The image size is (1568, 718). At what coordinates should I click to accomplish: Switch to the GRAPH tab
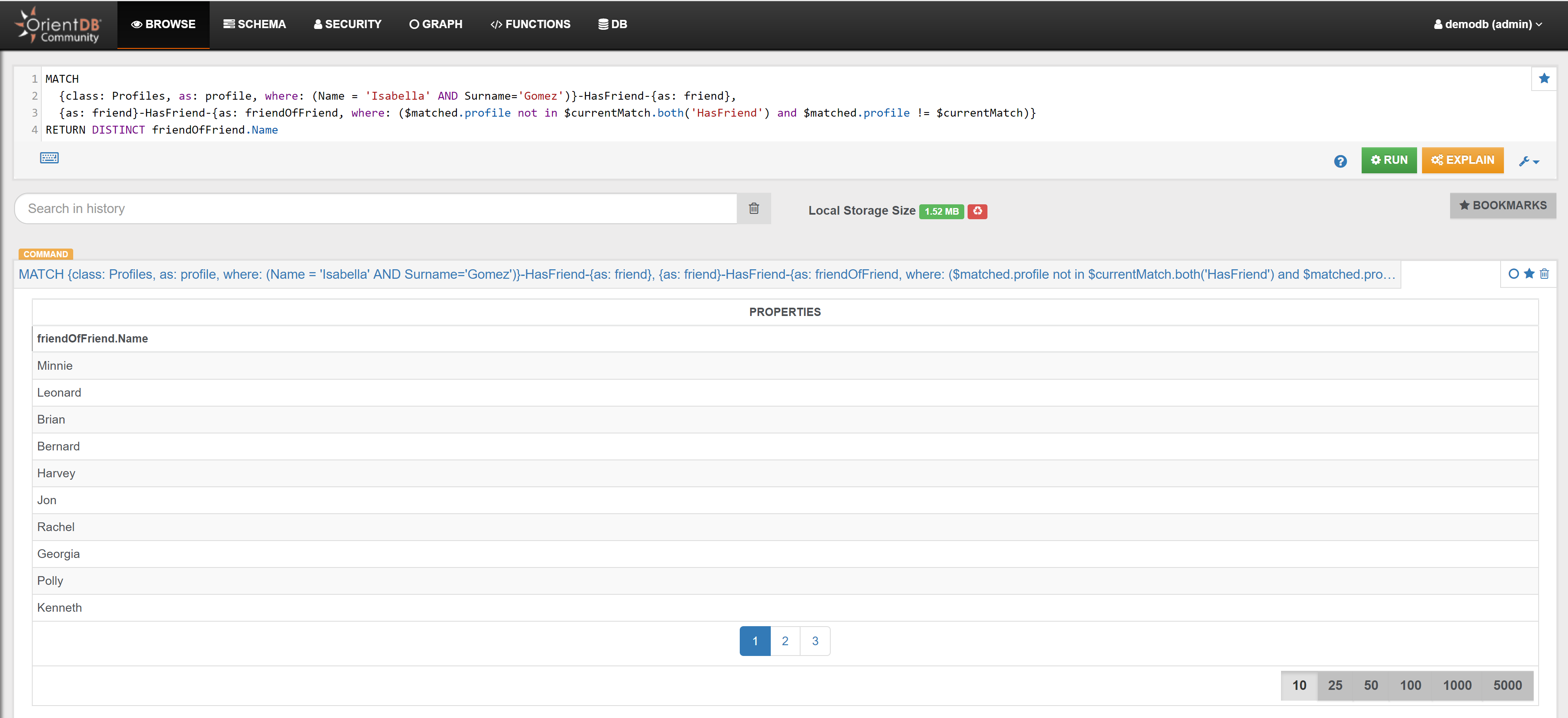[x=436, y=24]
